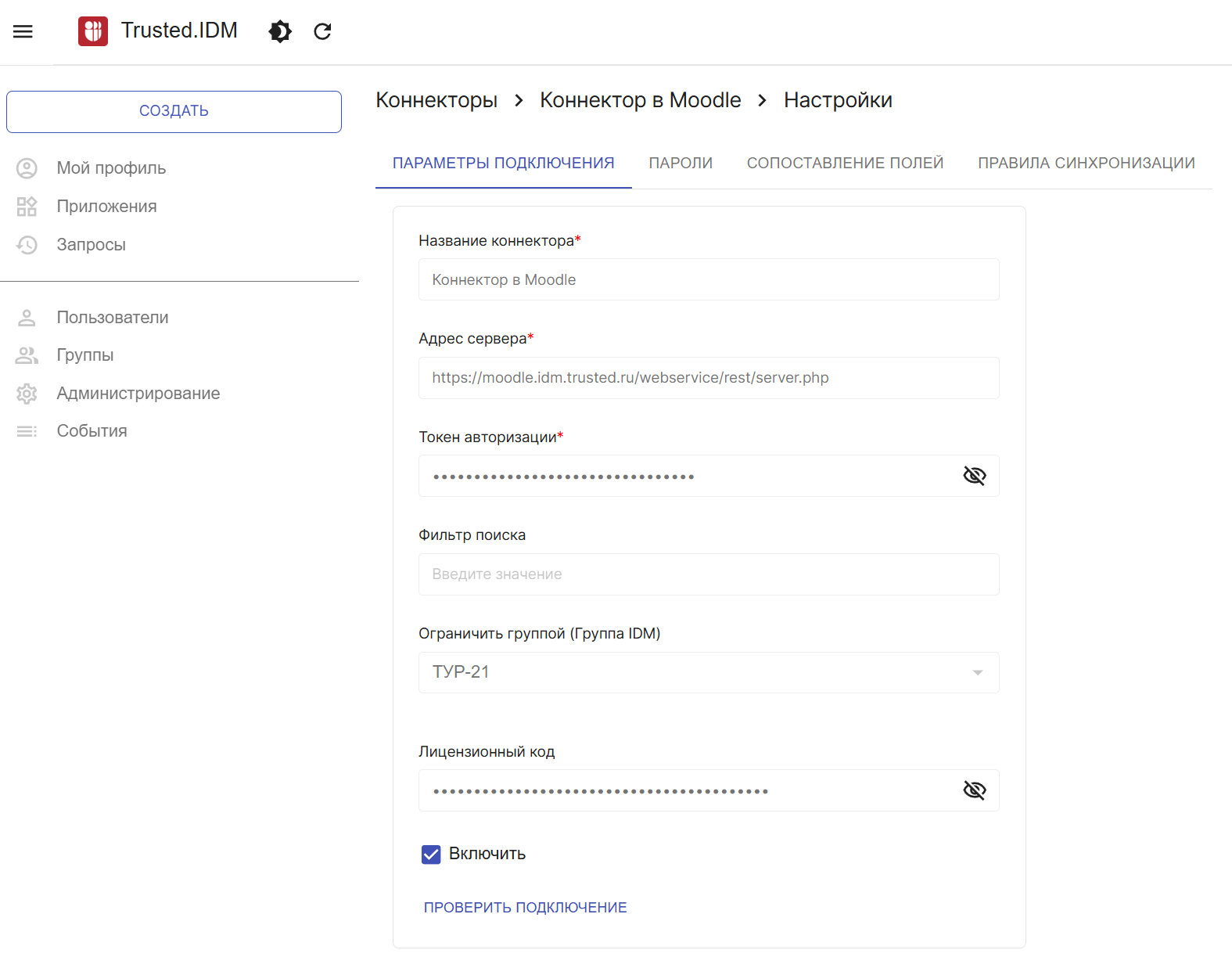Switch to Параметры подключения tab
This screenshot has width=1232, height=968.
[x=504, y=164]
